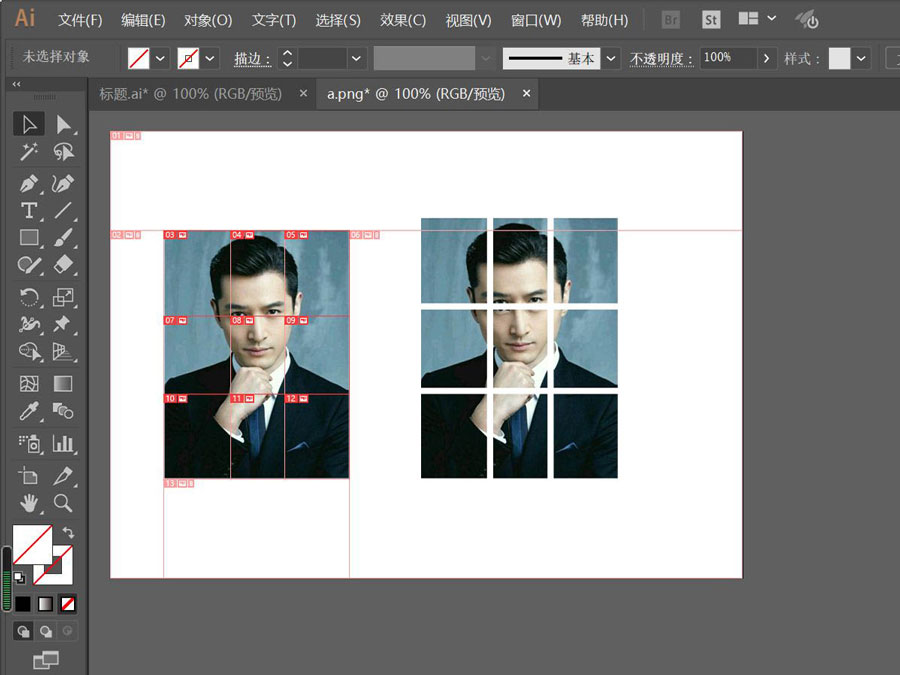Set paint mode to None

(68, 604)
